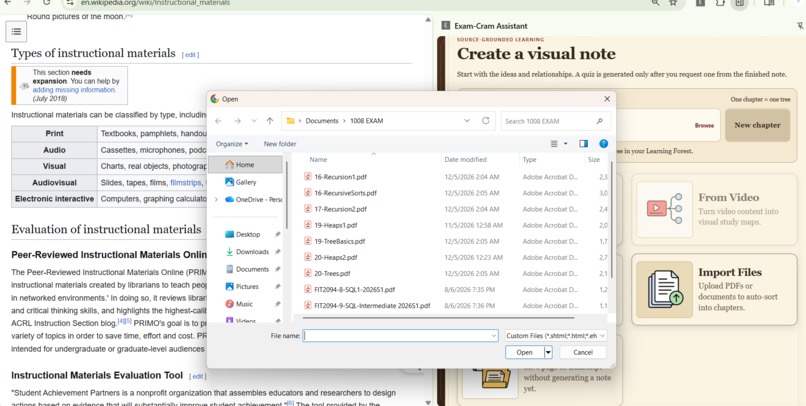Open Desktop in the navigation pane
Image resolution: width=806 pixels, height=406 pixels.
click(248, 234)
